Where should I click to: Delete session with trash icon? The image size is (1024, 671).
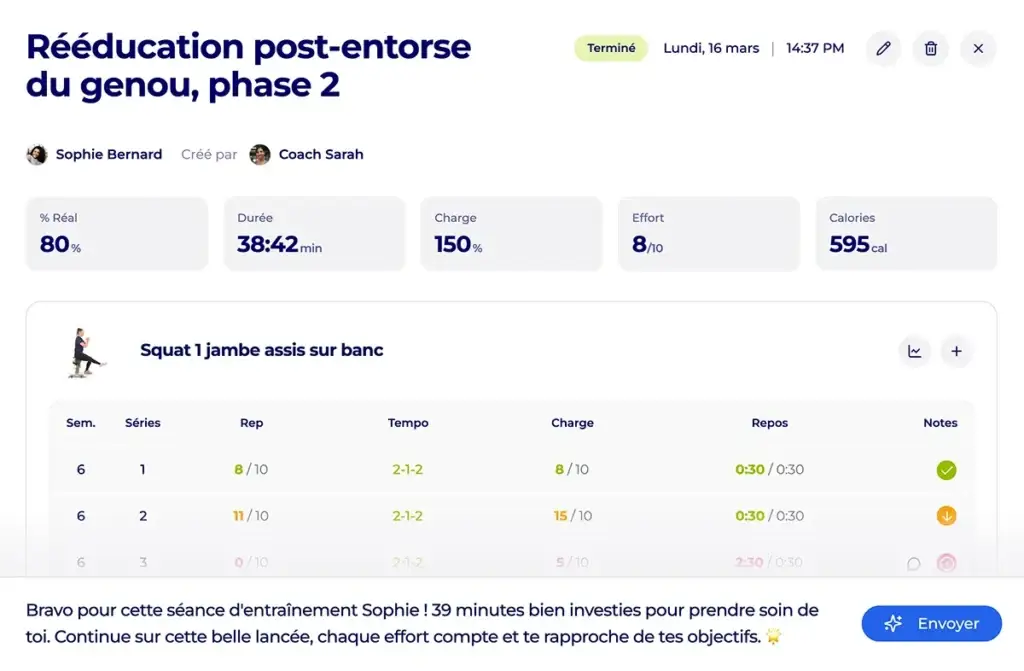tap(931, 48)
